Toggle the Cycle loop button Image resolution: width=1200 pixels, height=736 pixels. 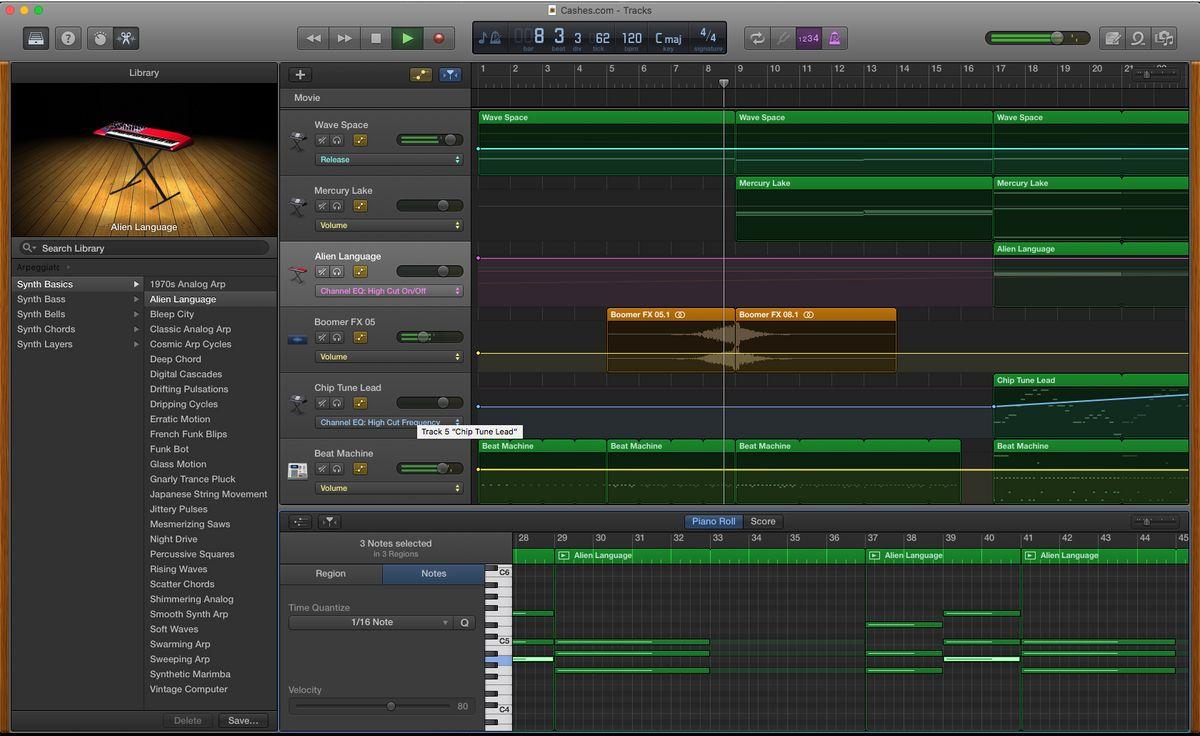[758, 38]
